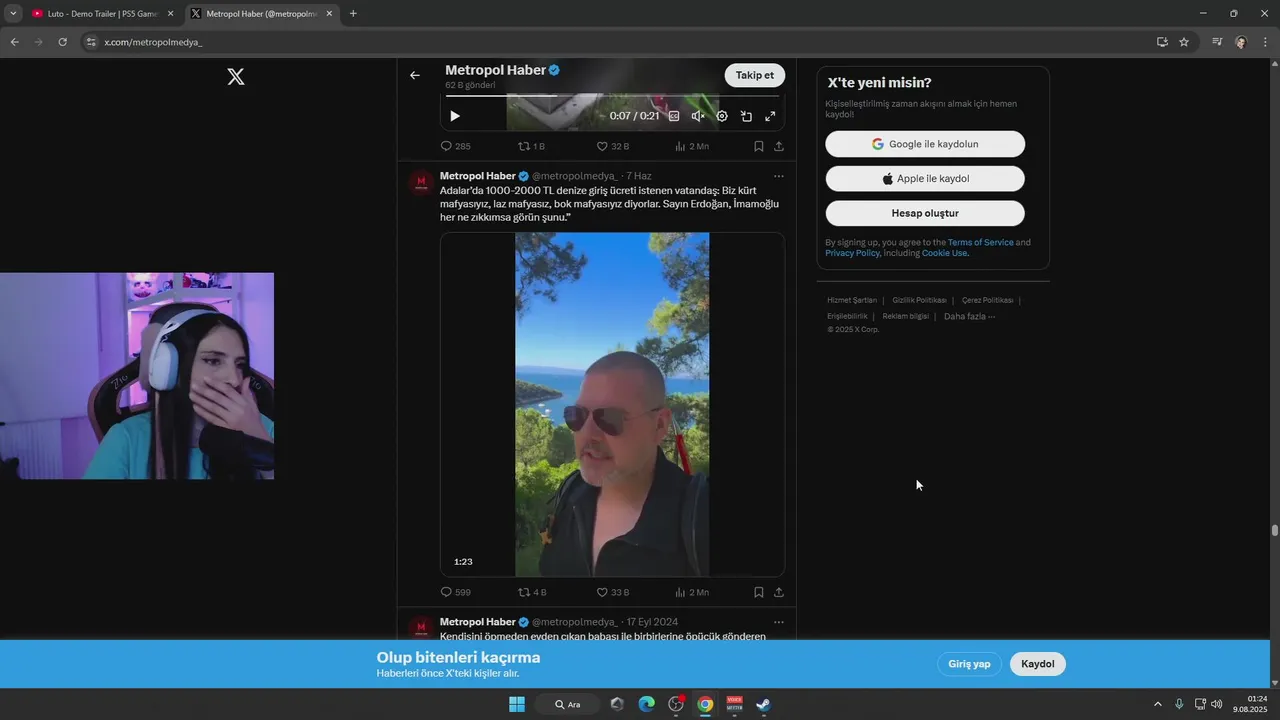The image size is (1280, 720).
Task: Open the Hizmet Şartları footer link
Action: pos(852,300)
